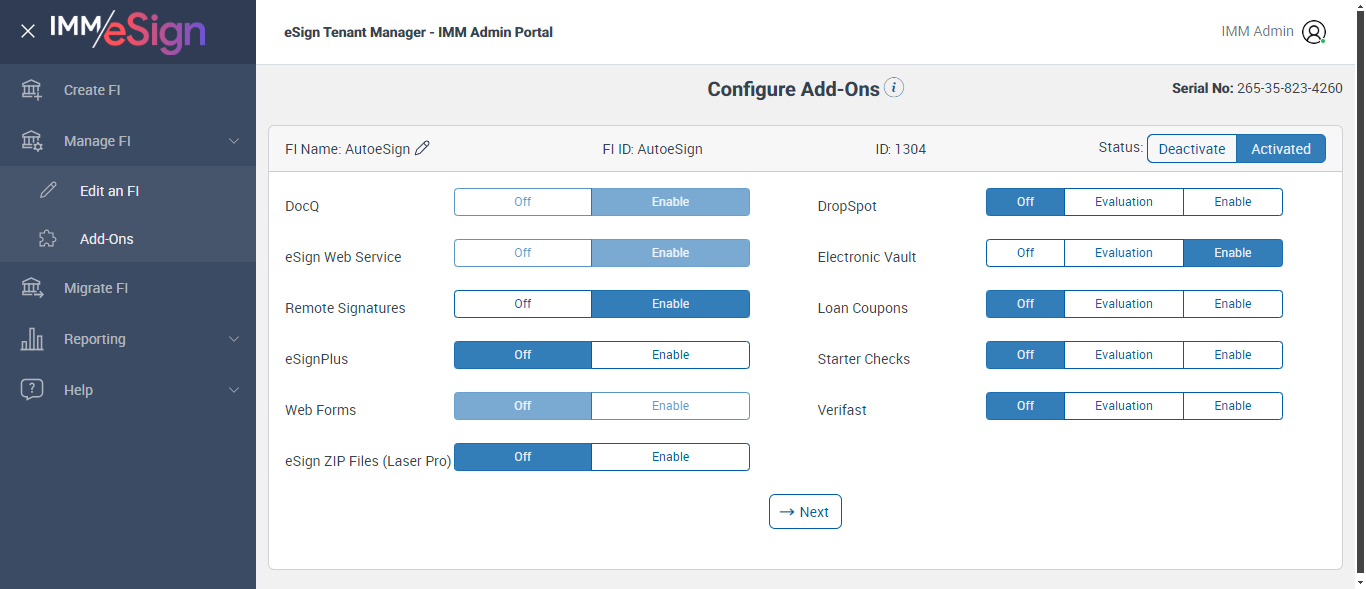This screenshot has width=1366, height=589.
Task: Expand the Help menu chevron
Action: click(234, 390)
